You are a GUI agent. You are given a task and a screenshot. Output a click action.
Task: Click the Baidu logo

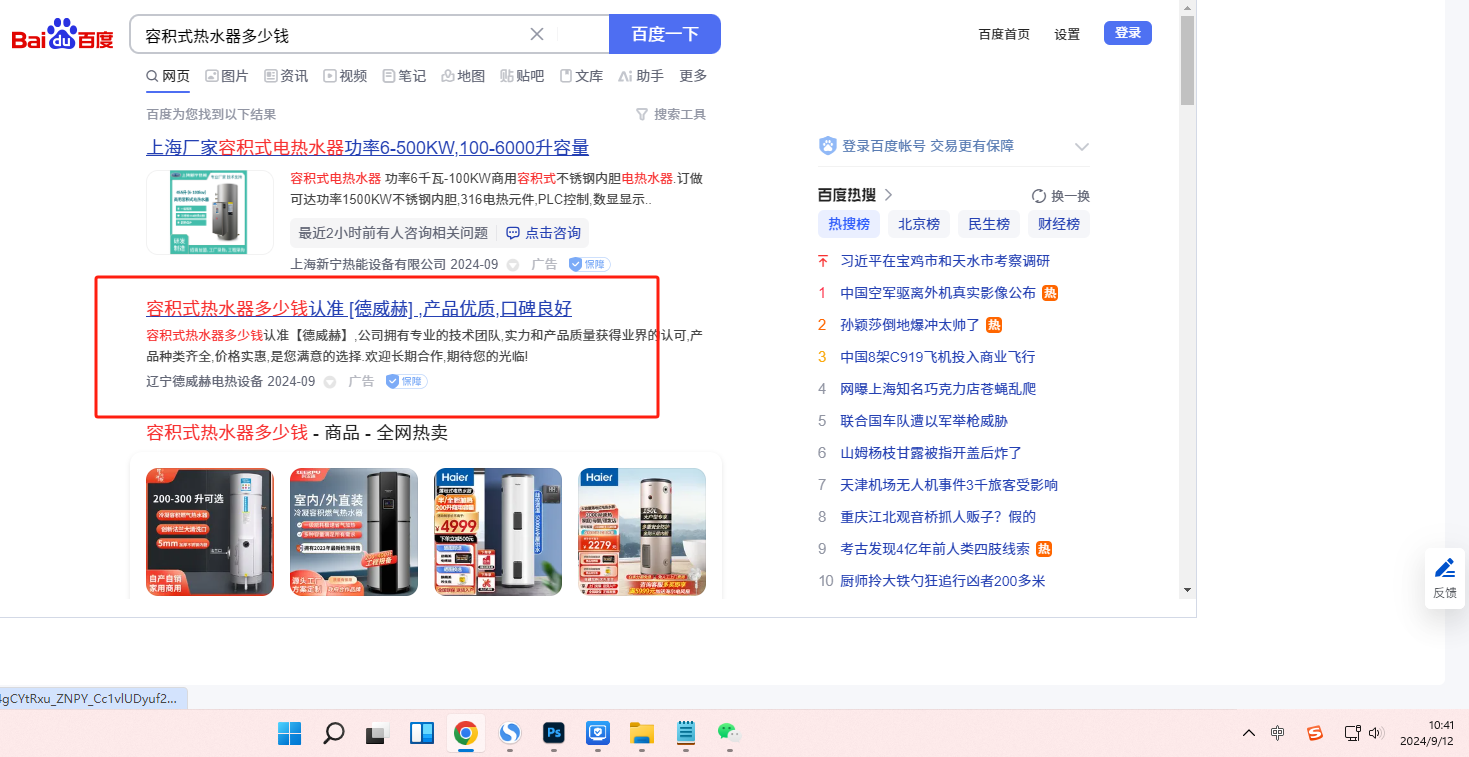[62, 35]
